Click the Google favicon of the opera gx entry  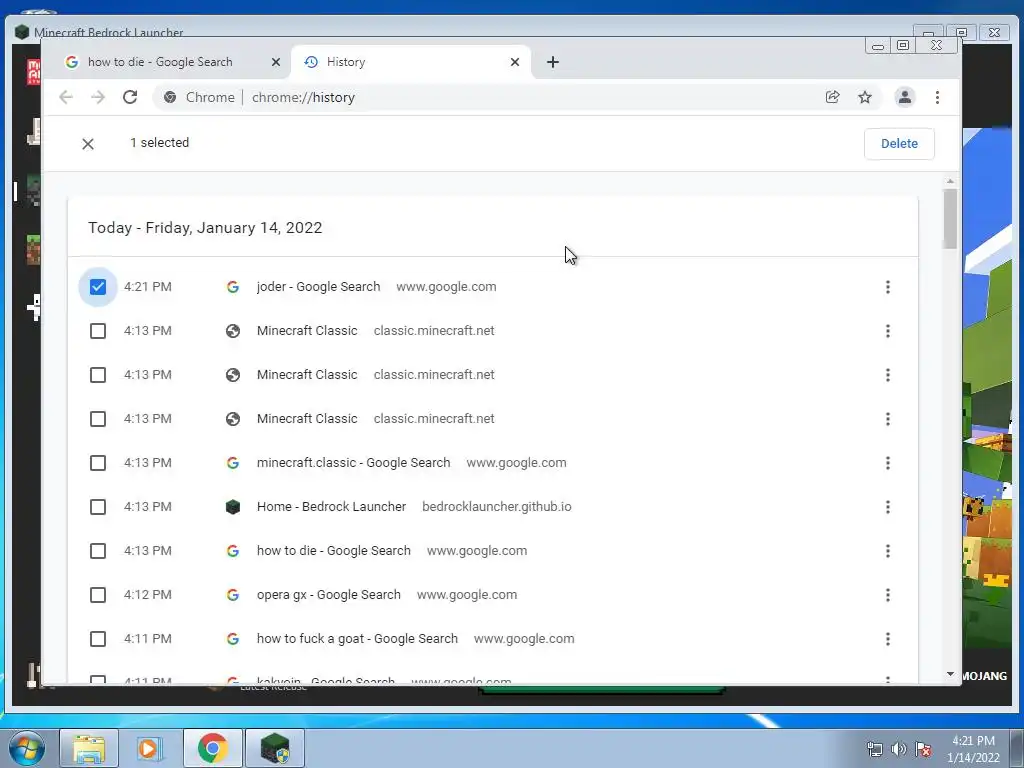(x=232, y=595)
